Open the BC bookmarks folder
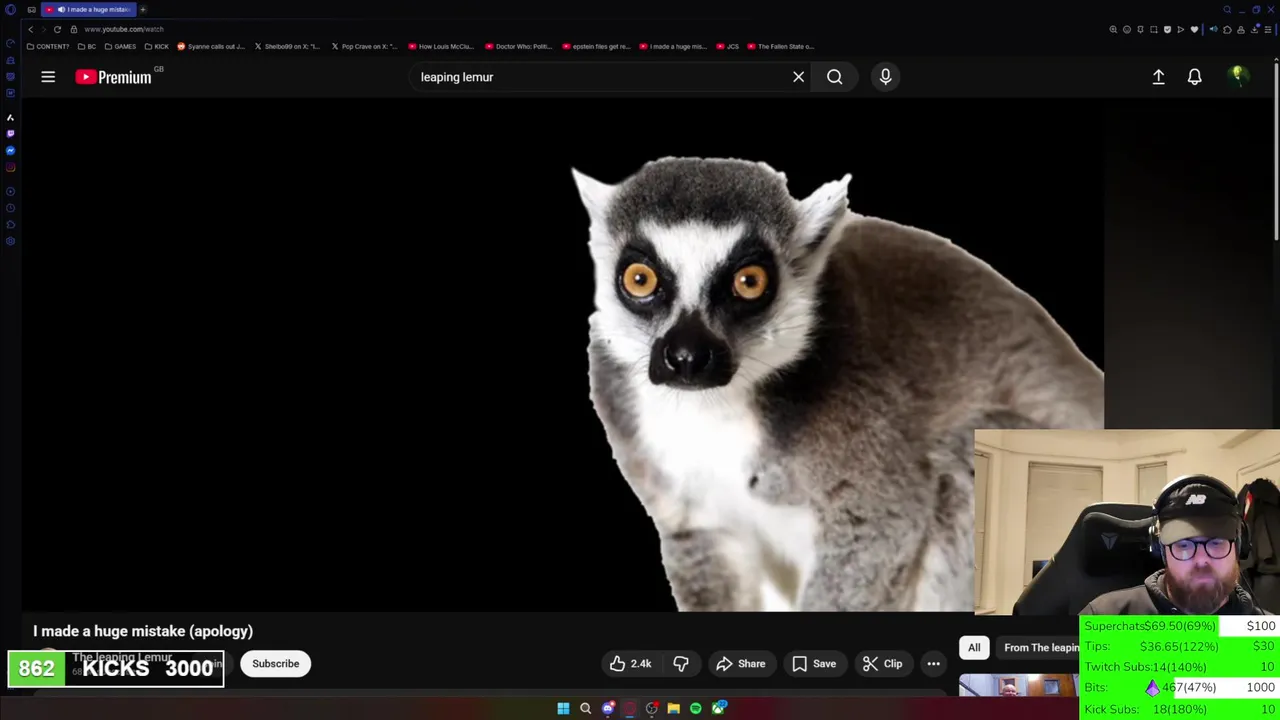This screenshot has height=720, width=1280. pos(87,46)
